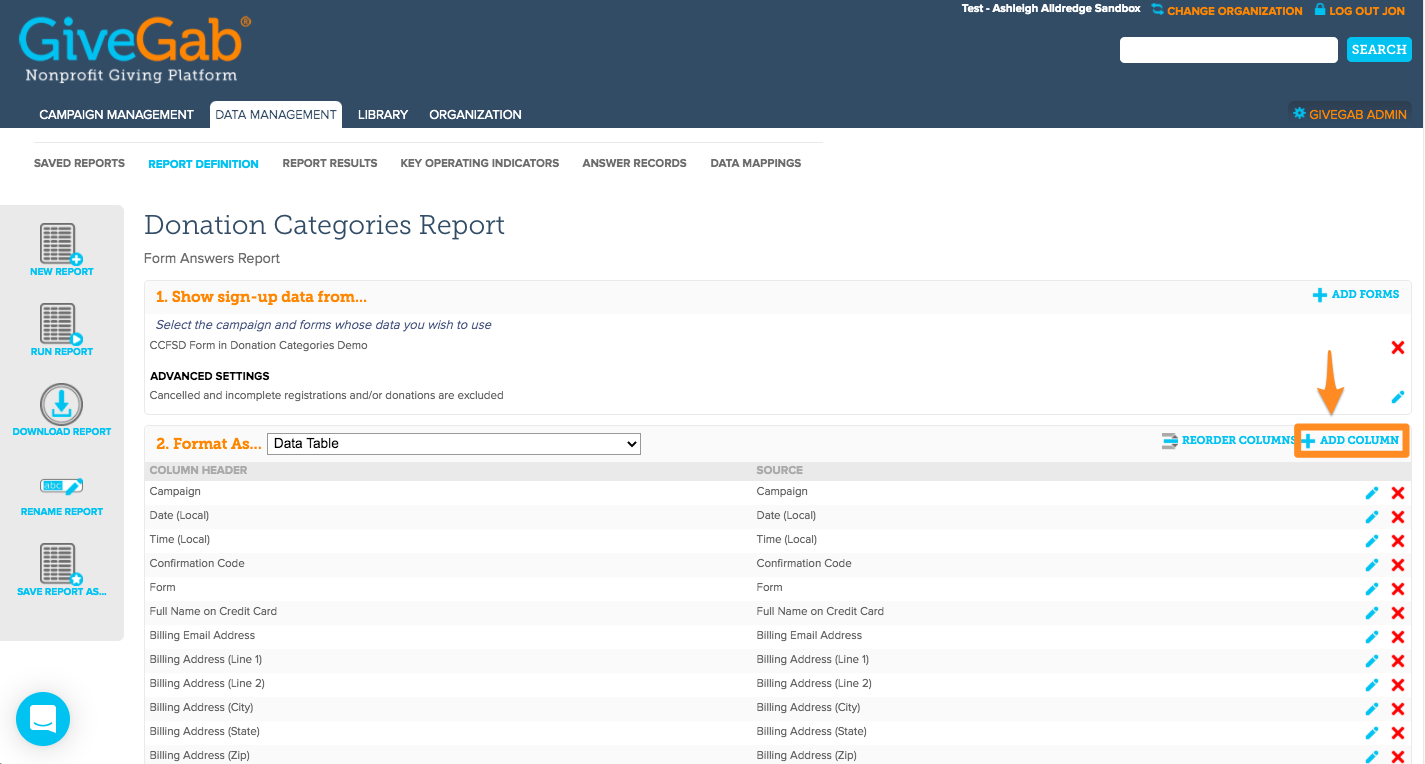Remove the CCFSD Form from the report
This screenshot has width=1425, height=764.
point(1398,347)
